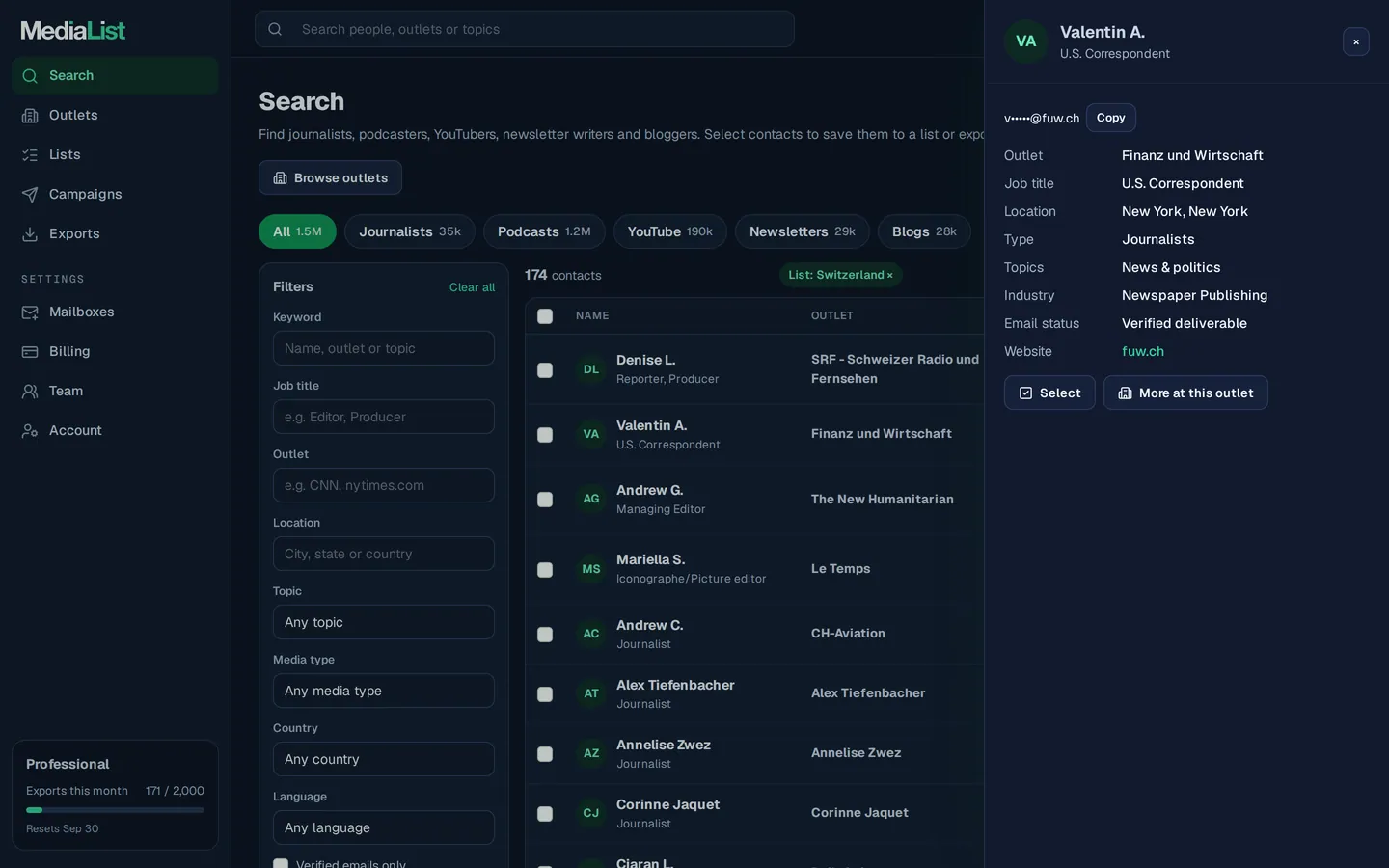Switch to the Podcasts tab
Image resolution: width=1389 pixels, height=868 pixels.
pos(544,231)
